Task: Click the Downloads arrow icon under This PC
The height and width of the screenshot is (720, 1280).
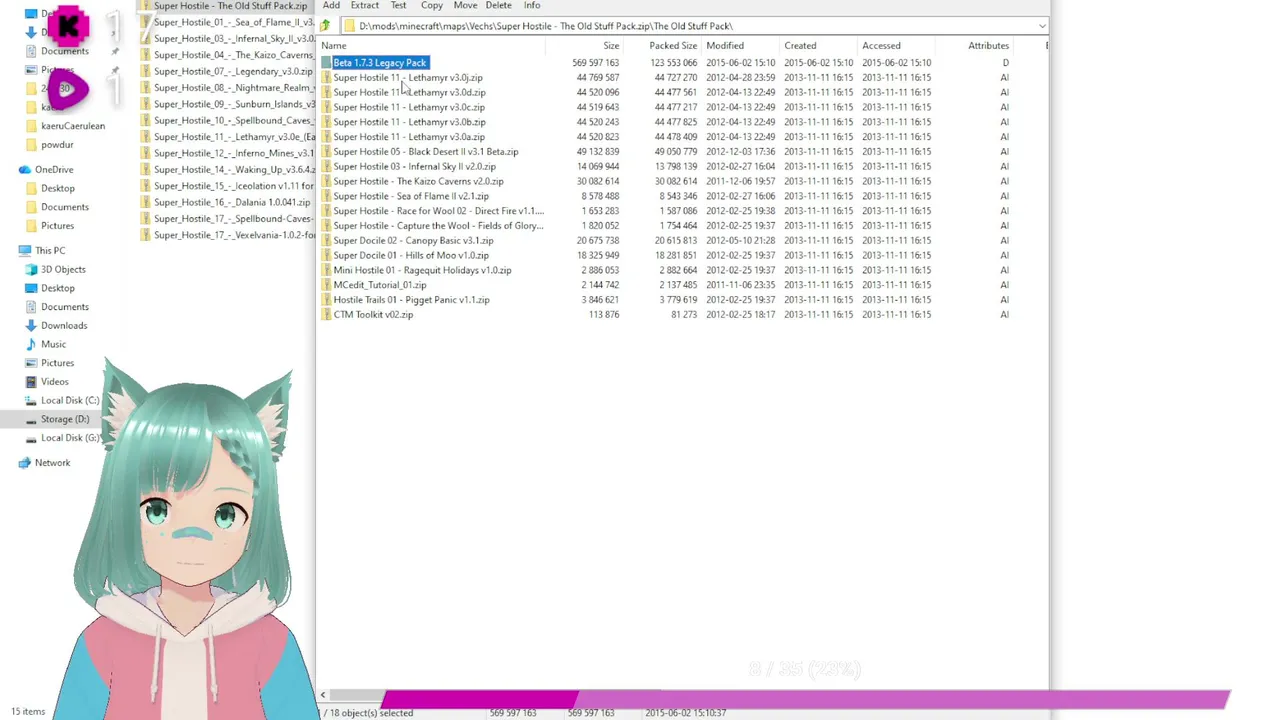Action: (x=31, y=326)
